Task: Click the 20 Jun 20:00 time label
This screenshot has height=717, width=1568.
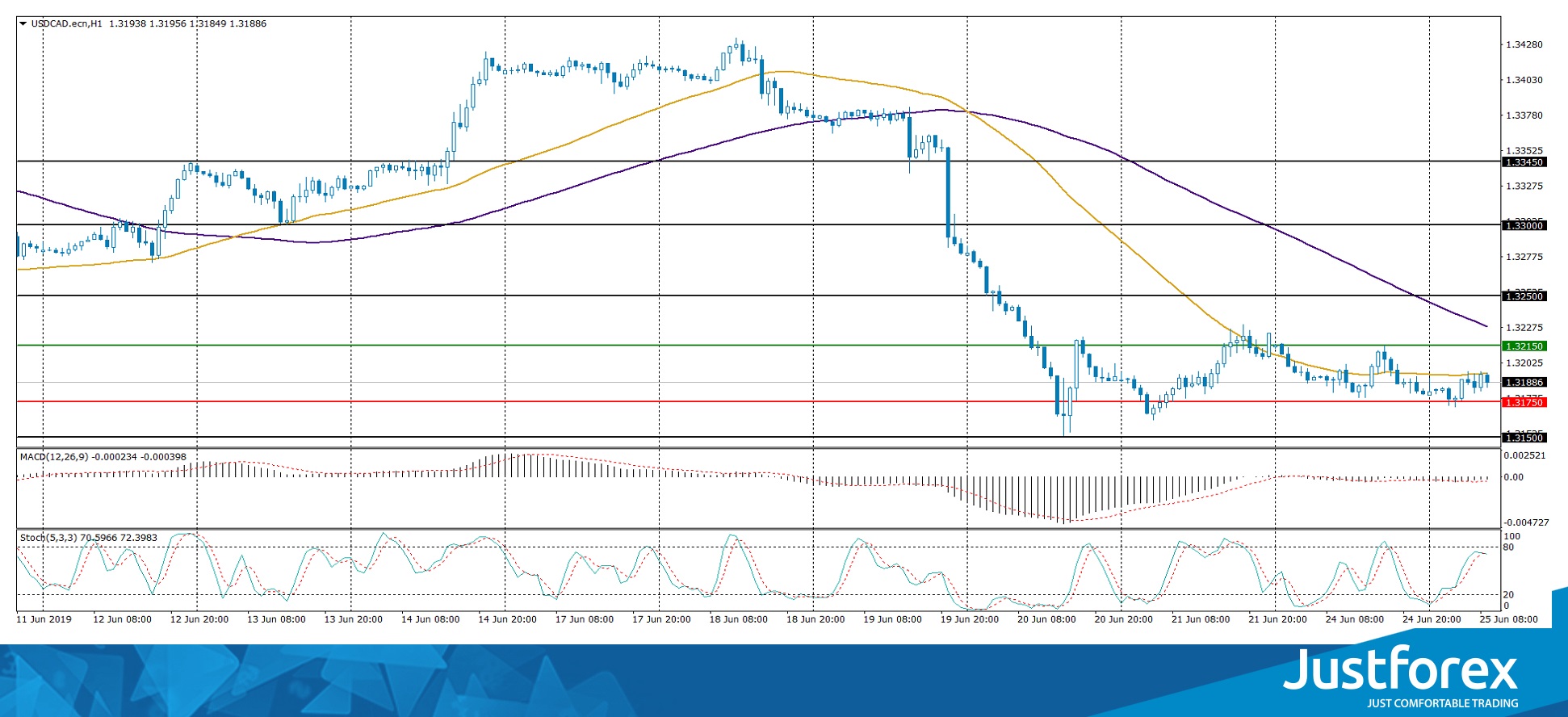Action: tap(1124, 619)
